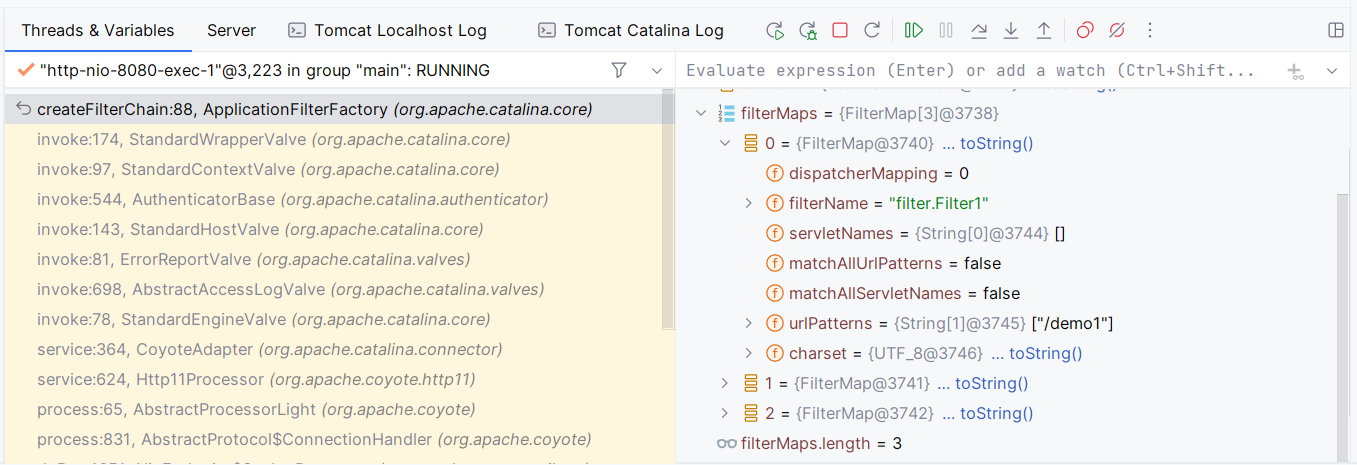The image size is (1357, 465).
Task: Stop the debug session with the red square
Action: pos(840,31)
